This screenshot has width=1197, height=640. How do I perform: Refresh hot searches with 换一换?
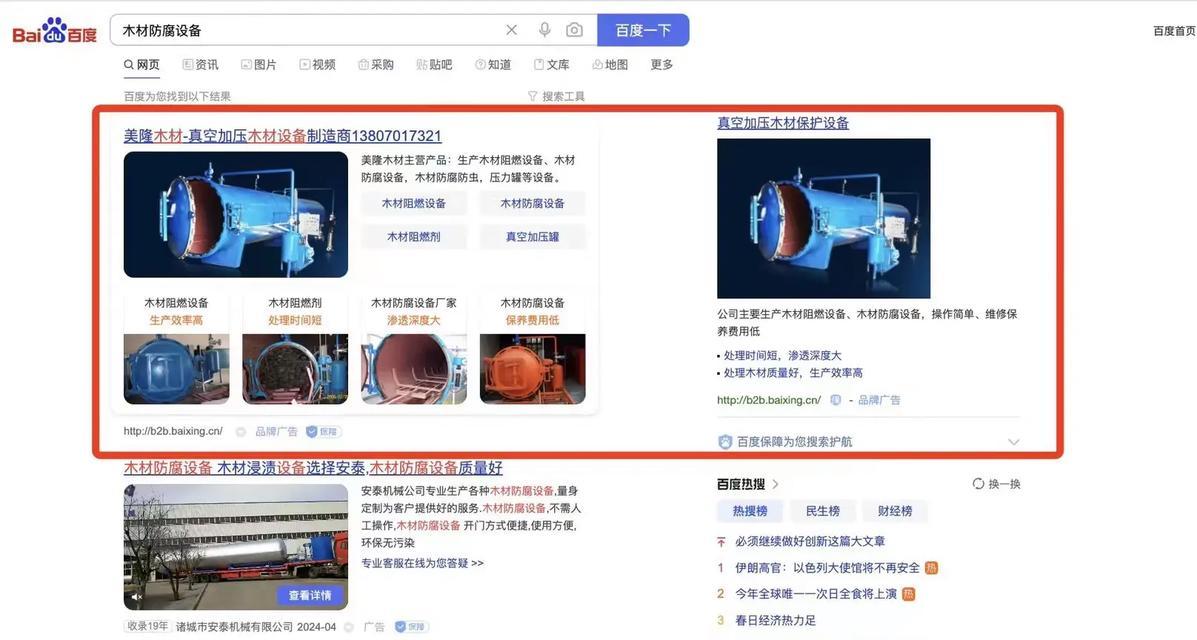pyautogui.click(x=996, y=484)
